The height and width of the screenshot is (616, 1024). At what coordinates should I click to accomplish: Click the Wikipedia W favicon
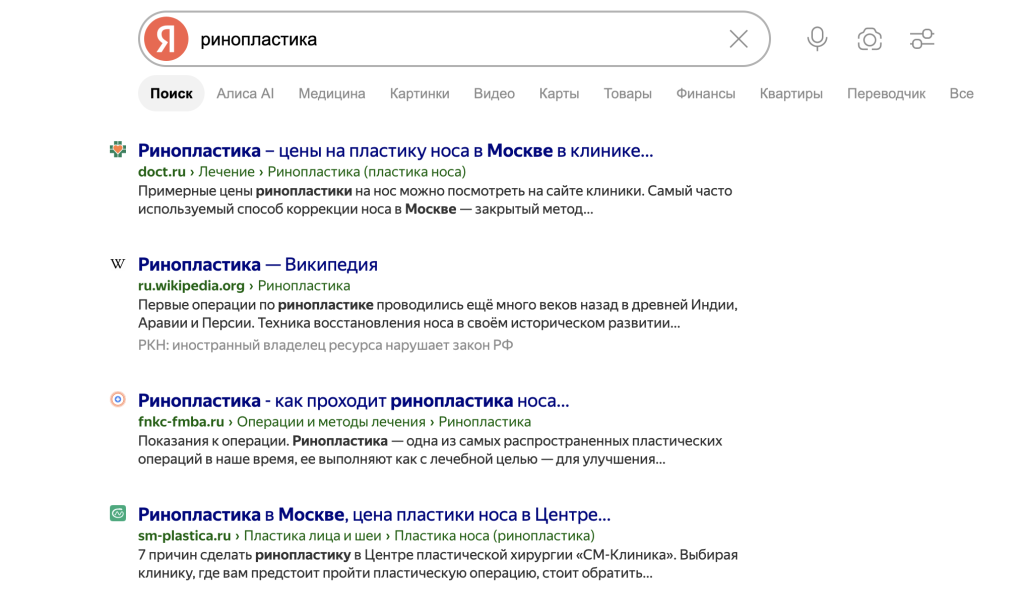click(x=118, y=264)
